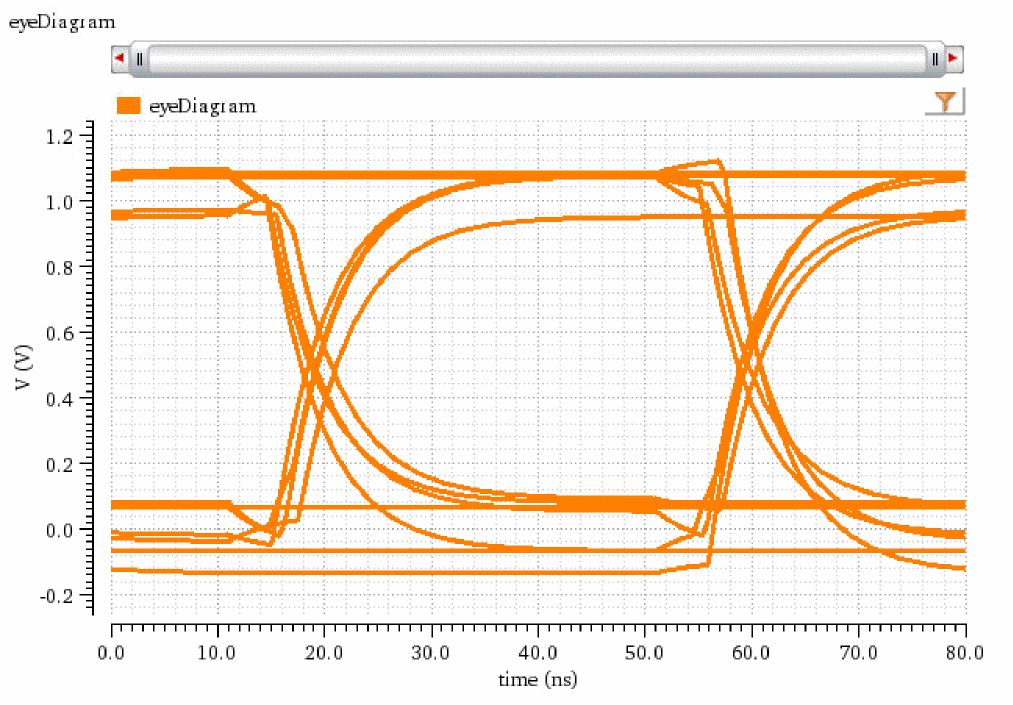Click the right eye crossing point near 60 ns
The width and height of the screenshot is (1013, 705).
tap(748, 368)
